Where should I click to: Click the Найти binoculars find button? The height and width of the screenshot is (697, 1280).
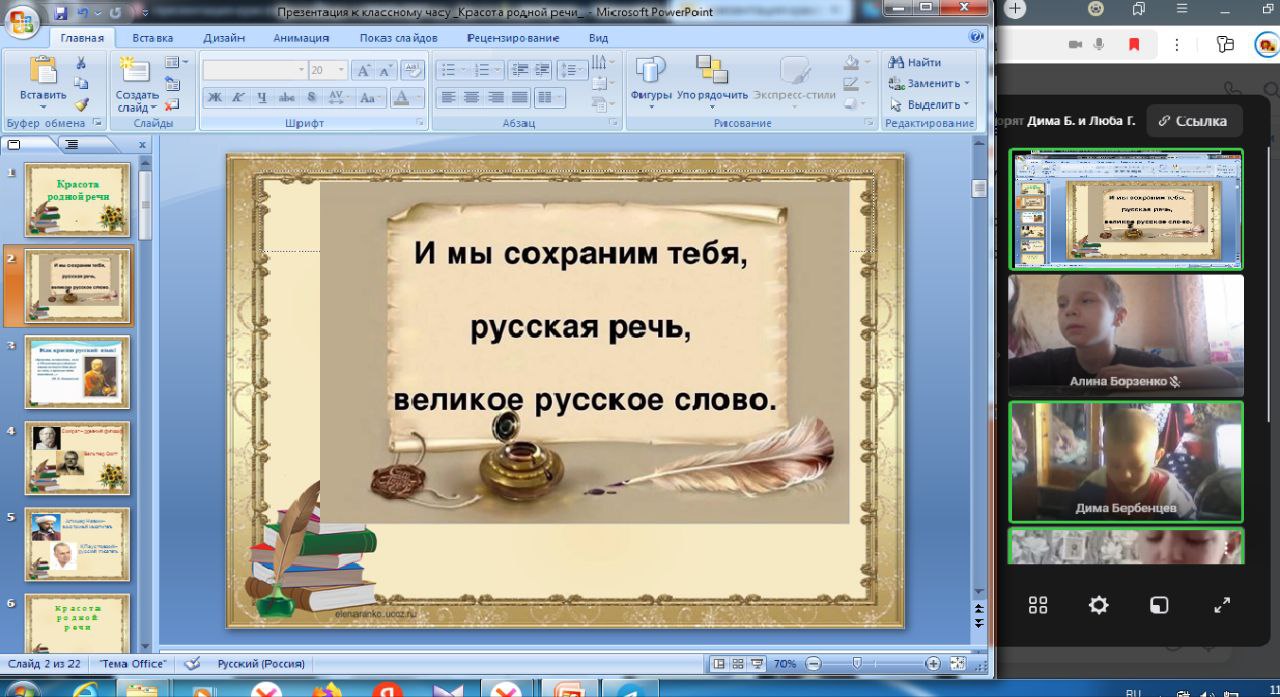pos(915,62)
